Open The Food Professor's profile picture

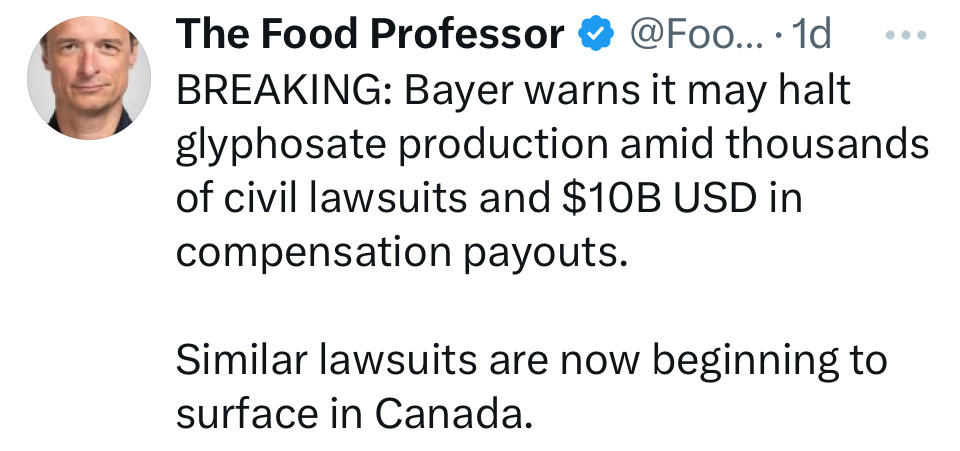pos(88,77)
